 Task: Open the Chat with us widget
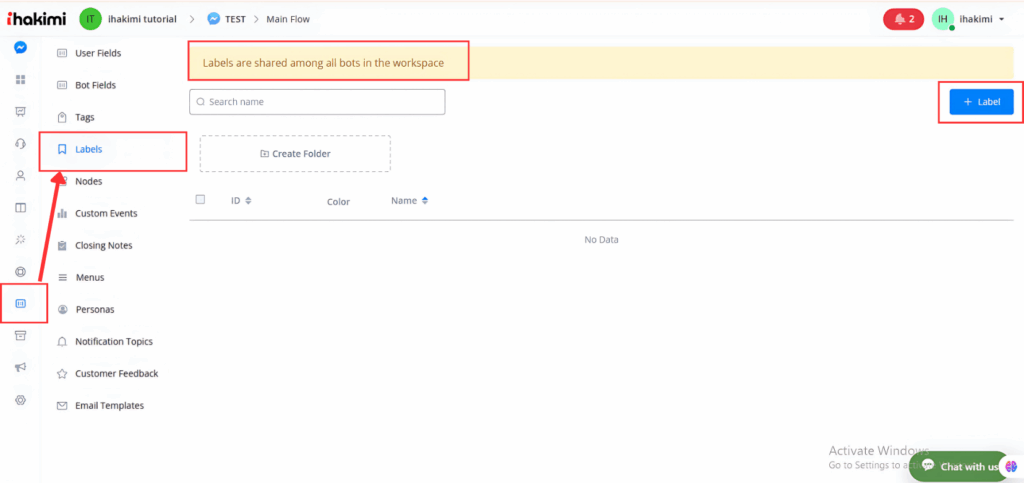(959, 466)
